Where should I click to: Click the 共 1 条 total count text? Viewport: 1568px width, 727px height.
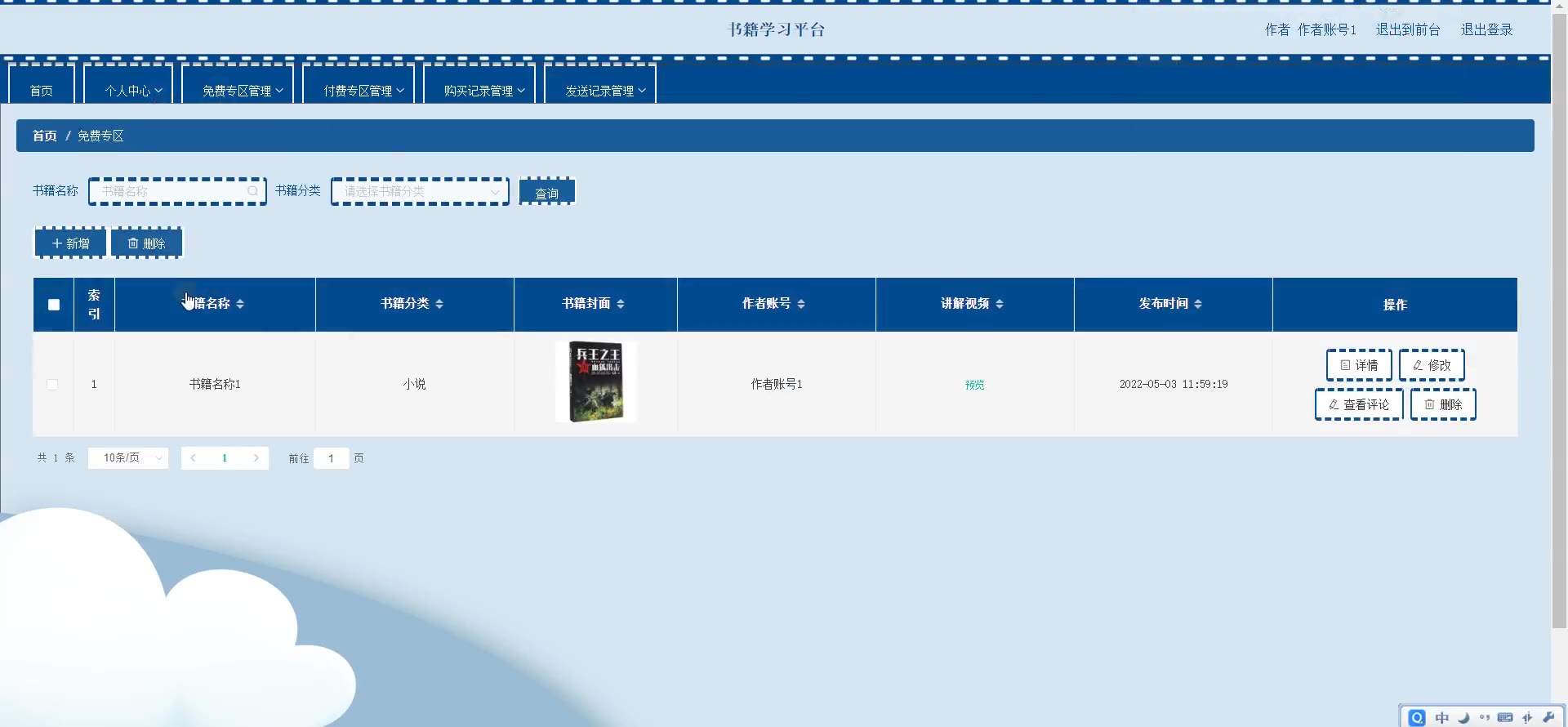(x=56, y=458)
